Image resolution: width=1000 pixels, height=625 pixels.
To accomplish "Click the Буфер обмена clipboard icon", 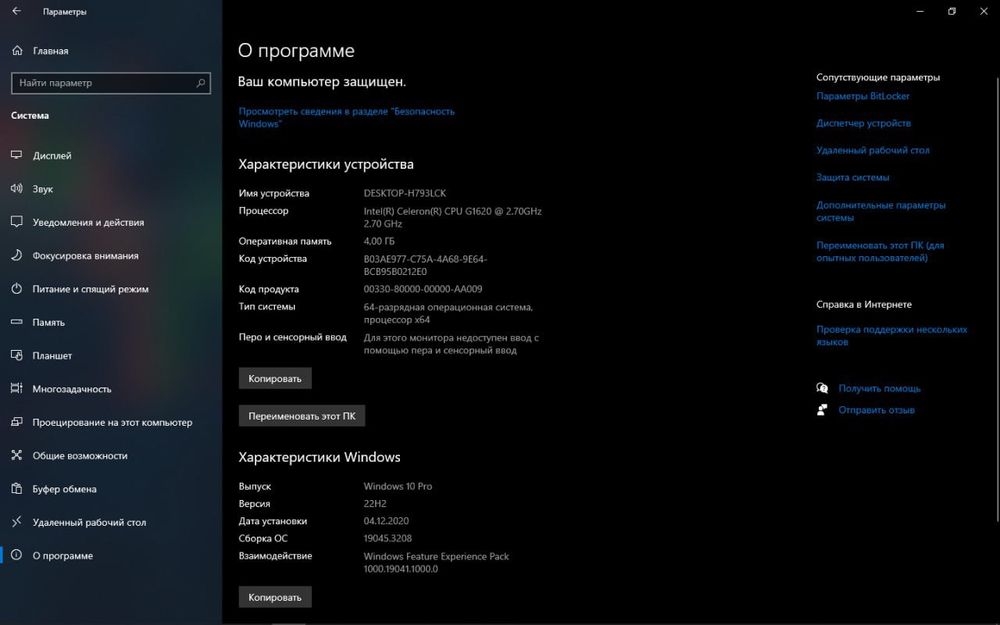I will coord(17,489).
